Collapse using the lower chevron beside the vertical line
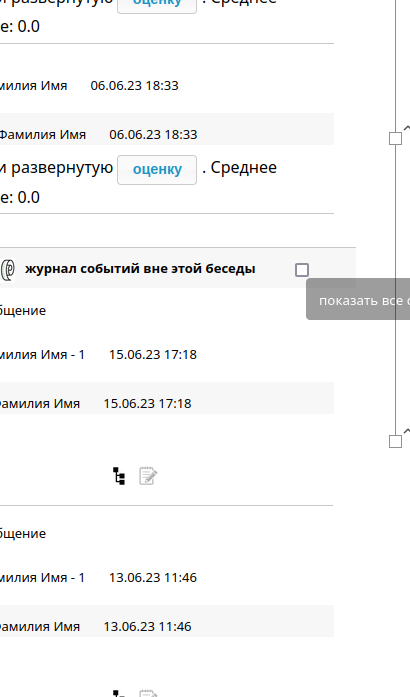Image resolution: width=410 pixels, height=697 pixels. pyautogui.click(x=406, y=431)
